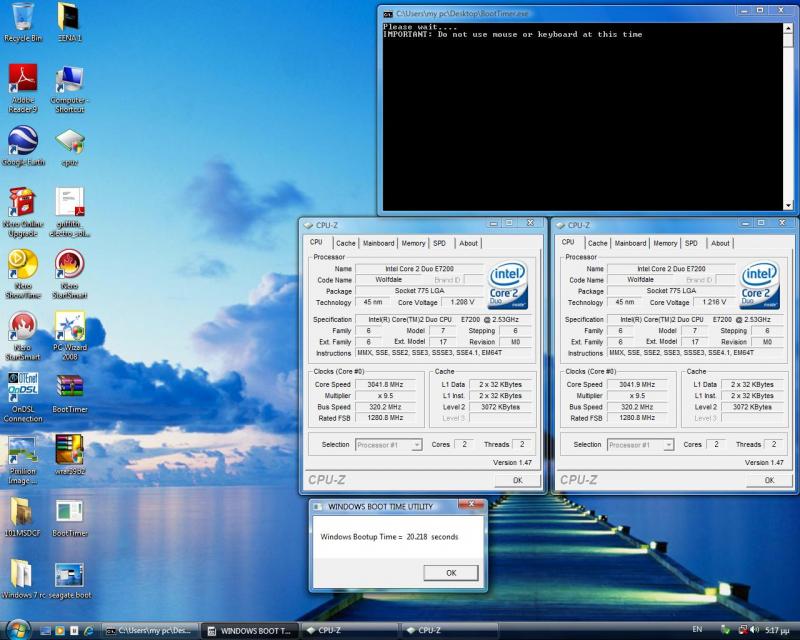Launch the PC Wizard 2008 shortcut
This screenshot has width=800, height=640.
tap(69, 336)
